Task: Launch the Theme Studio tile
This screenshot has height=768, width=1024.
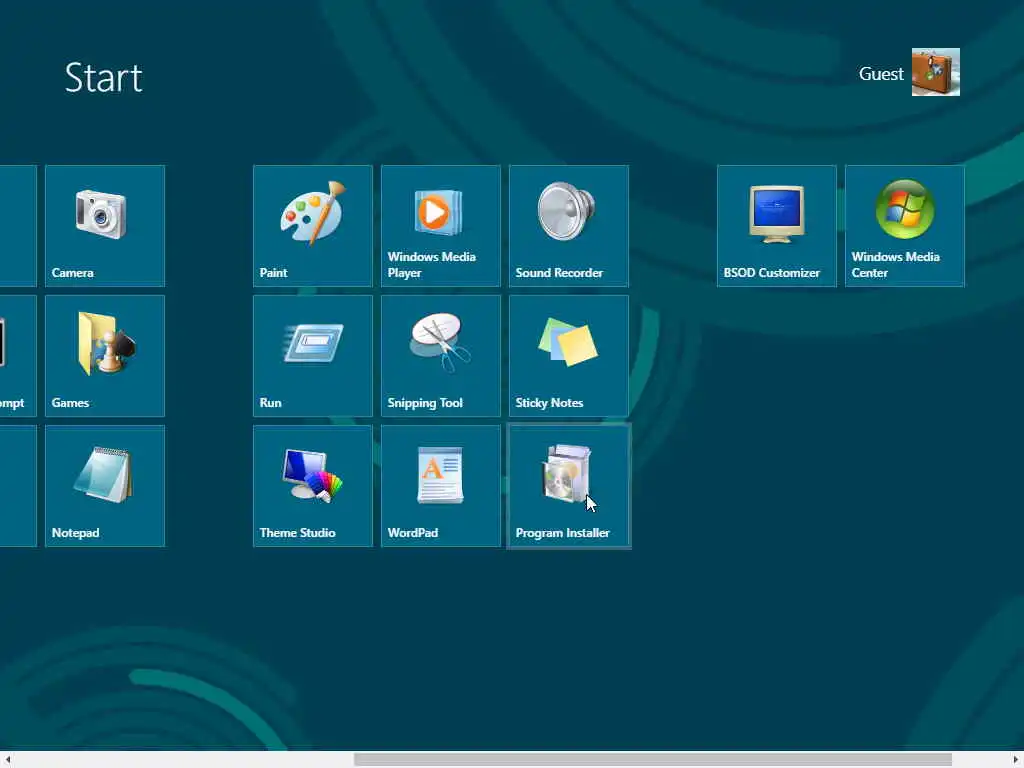Action: 313,486
